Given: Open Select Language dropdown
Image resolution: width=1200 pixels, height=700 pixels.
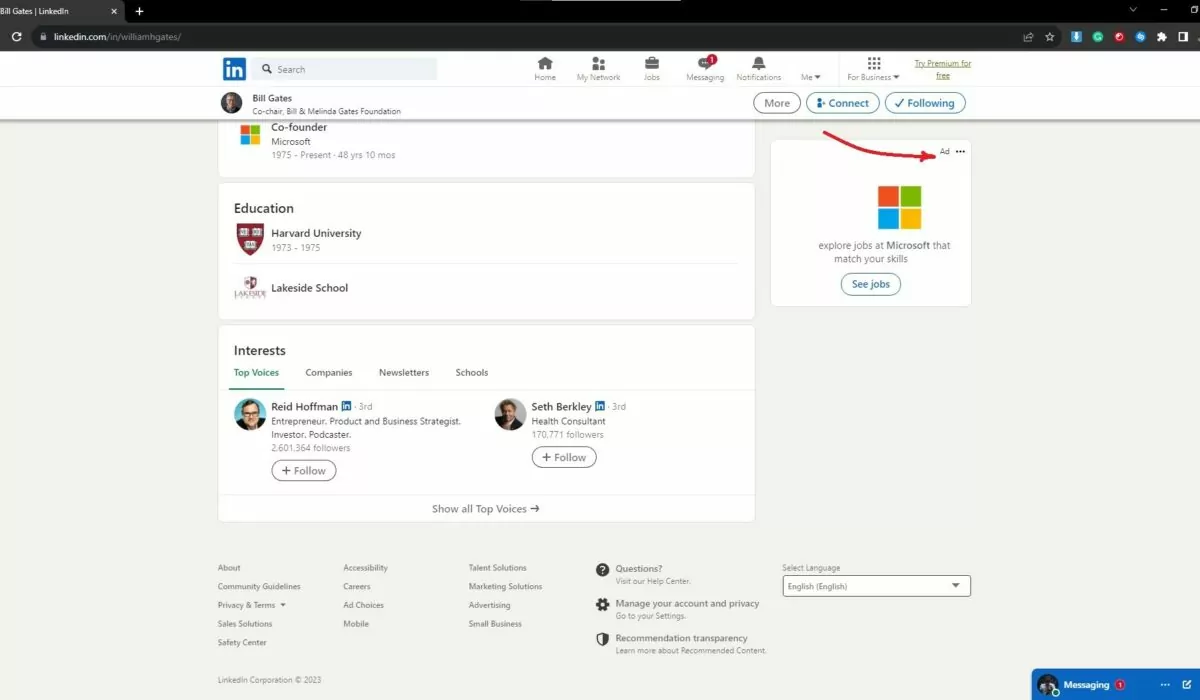Looking at the screenshot, I should (x=876, y=586).
